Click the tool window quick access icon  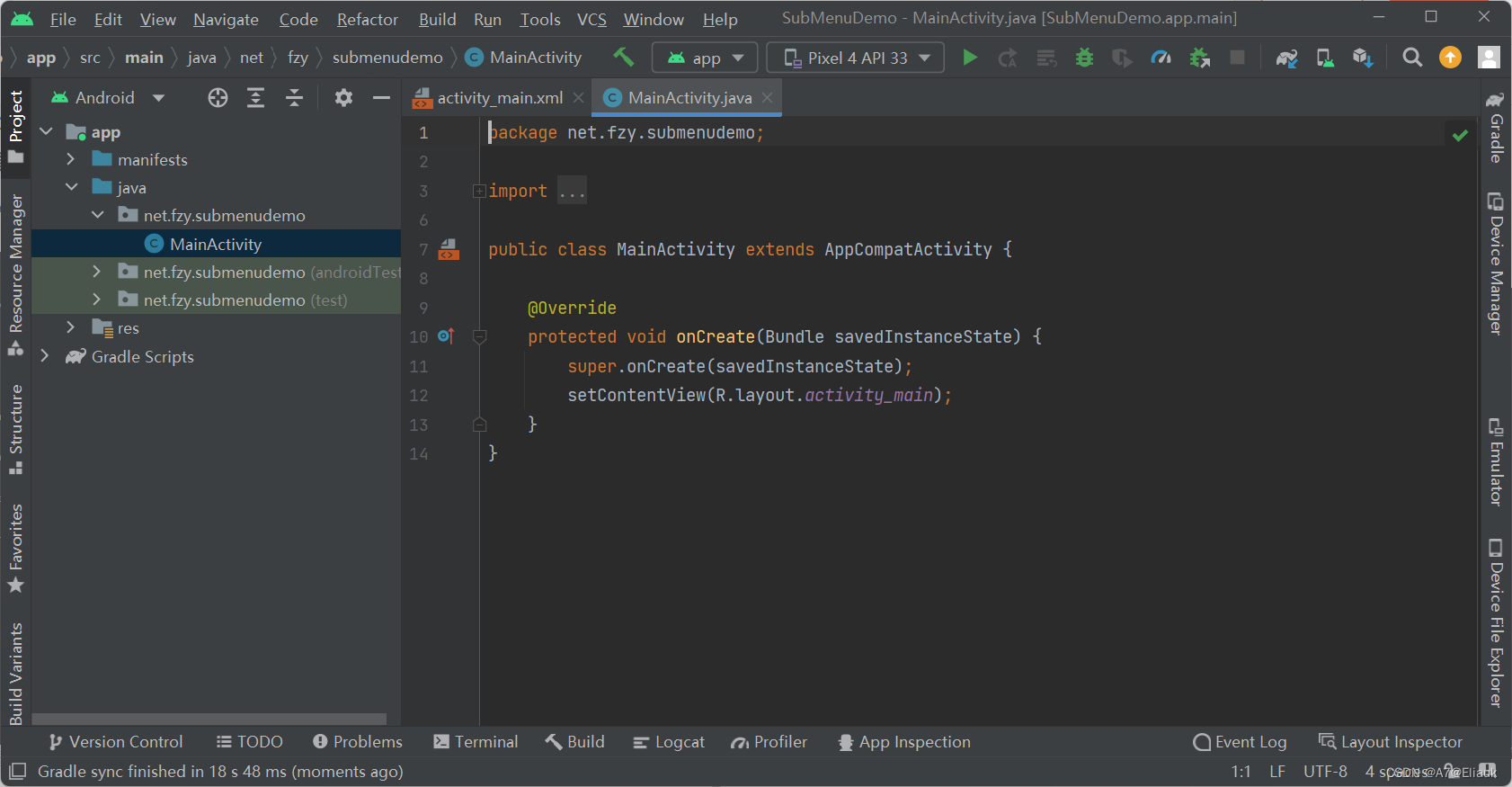coord(17,772)
